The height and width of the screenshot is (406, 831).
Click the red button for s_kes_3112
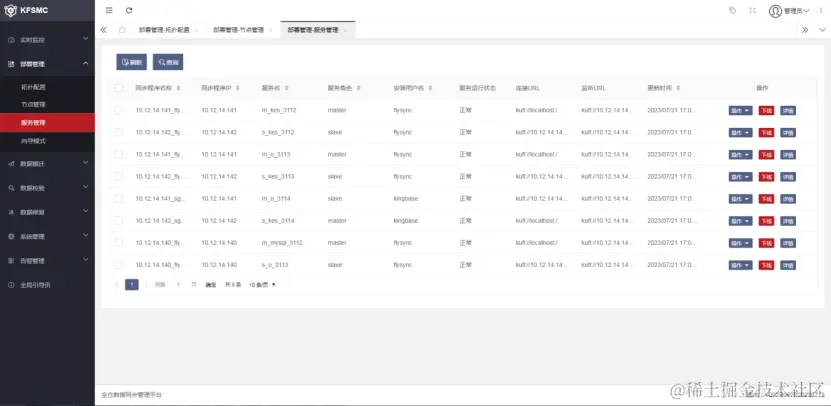(766, 133)
